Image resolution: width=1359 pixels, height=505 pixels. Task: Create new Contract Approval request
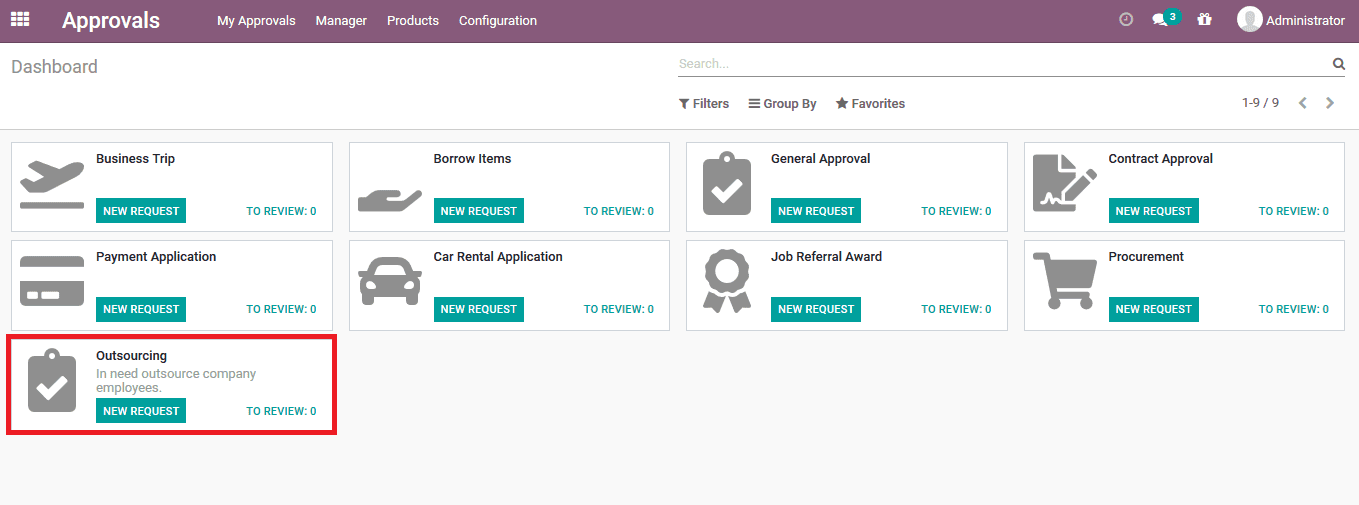tap(1154, 211)
